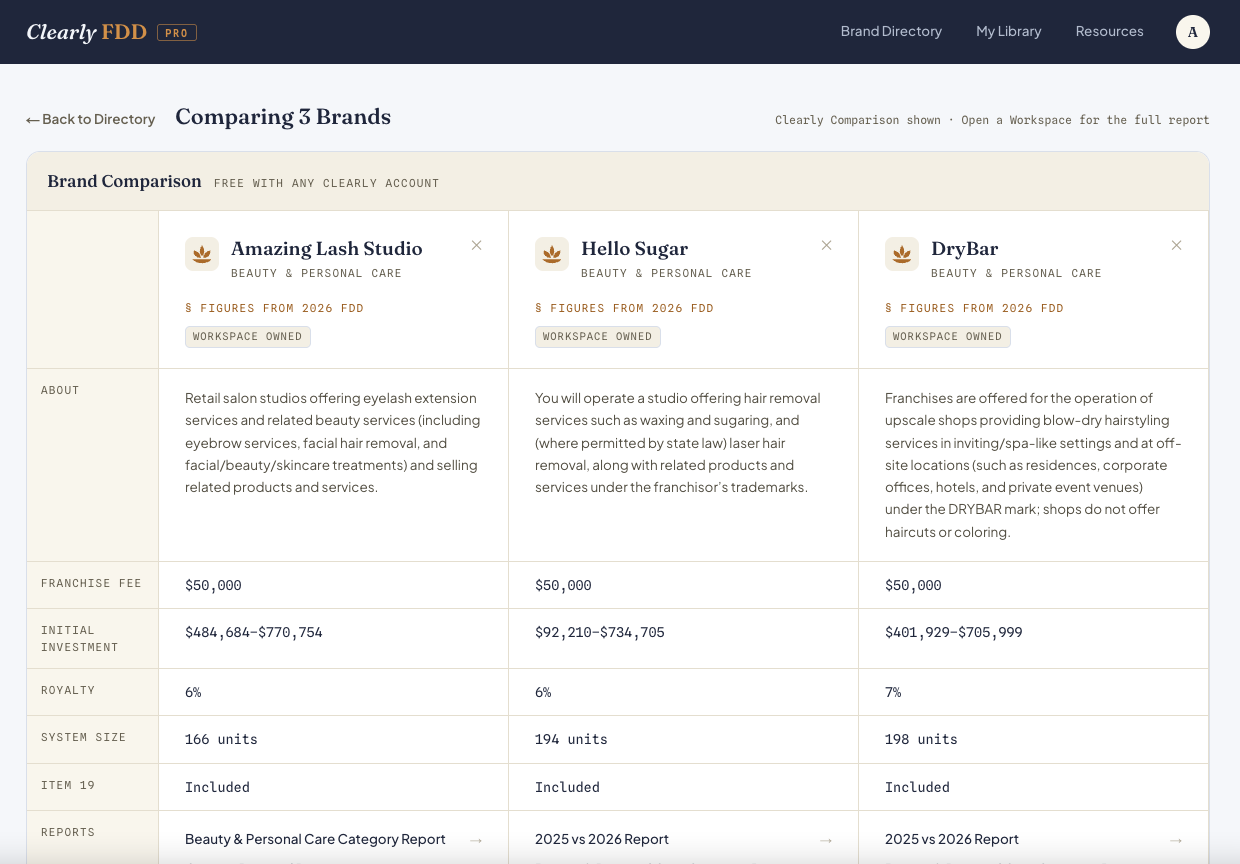
Task: Click 'Figures from 2026 FDD' under Amazing Lash Studio
Action: tap(274, 308)
